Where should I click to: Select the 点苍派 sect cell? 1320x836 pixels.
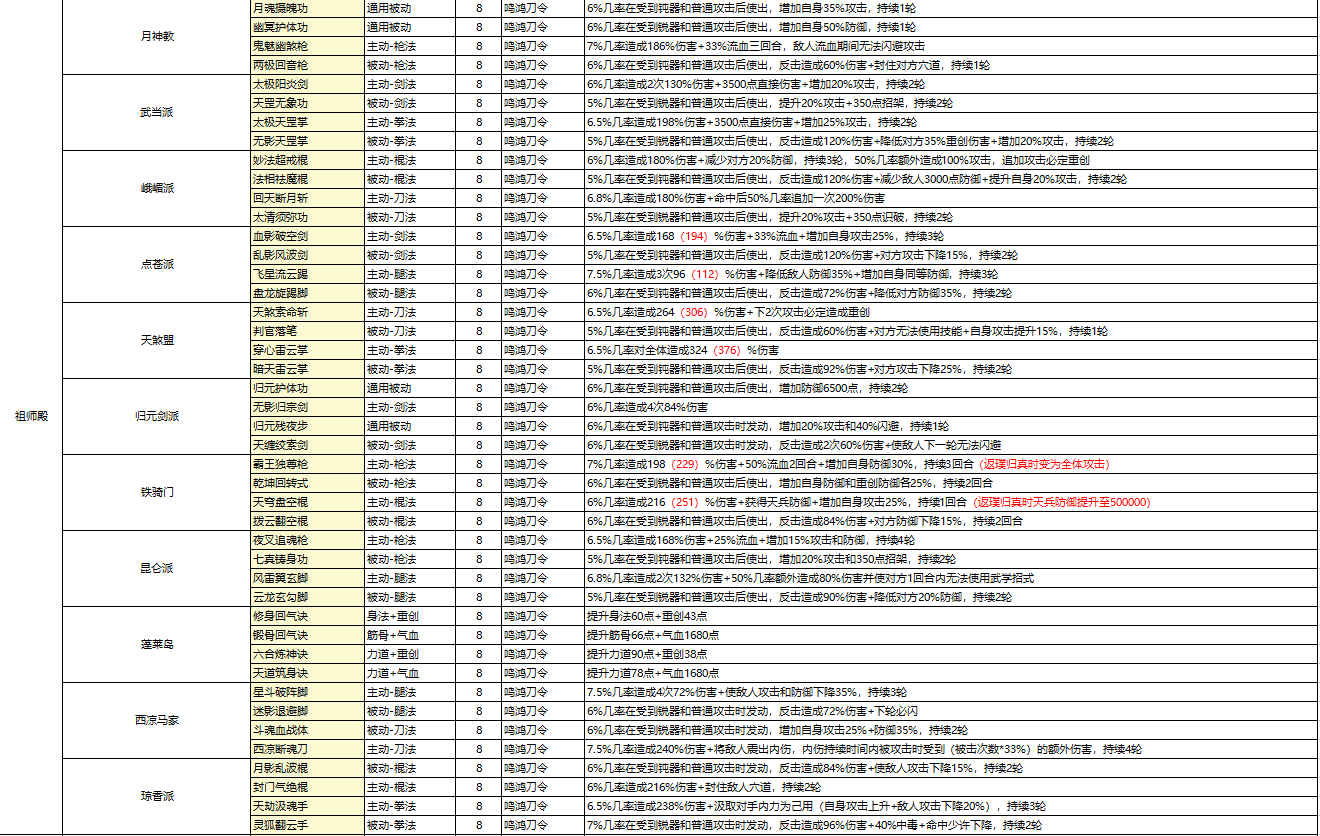pyautogui.click(x=157, y=265)
